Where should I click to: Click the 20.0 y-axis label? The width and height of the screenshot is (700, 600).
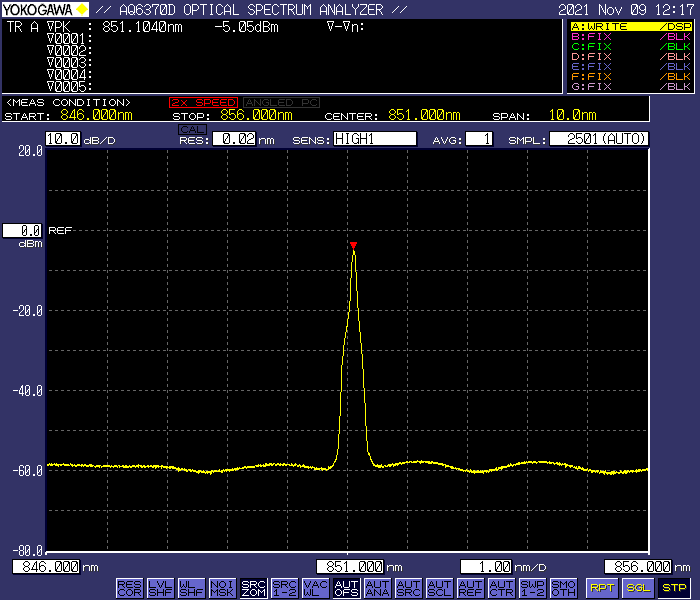click(30, 151)
